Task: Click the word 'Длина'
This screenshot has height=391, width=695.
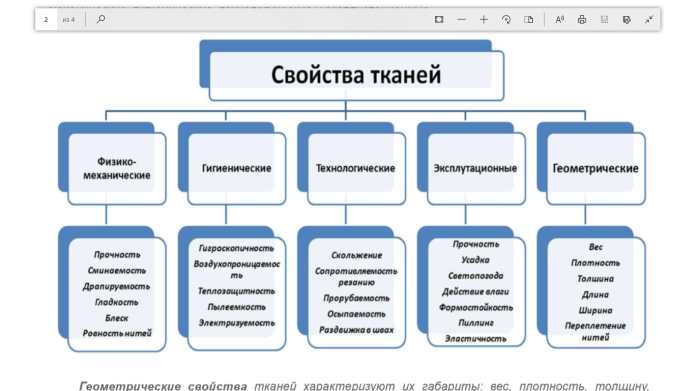Action: click(595, 295)
